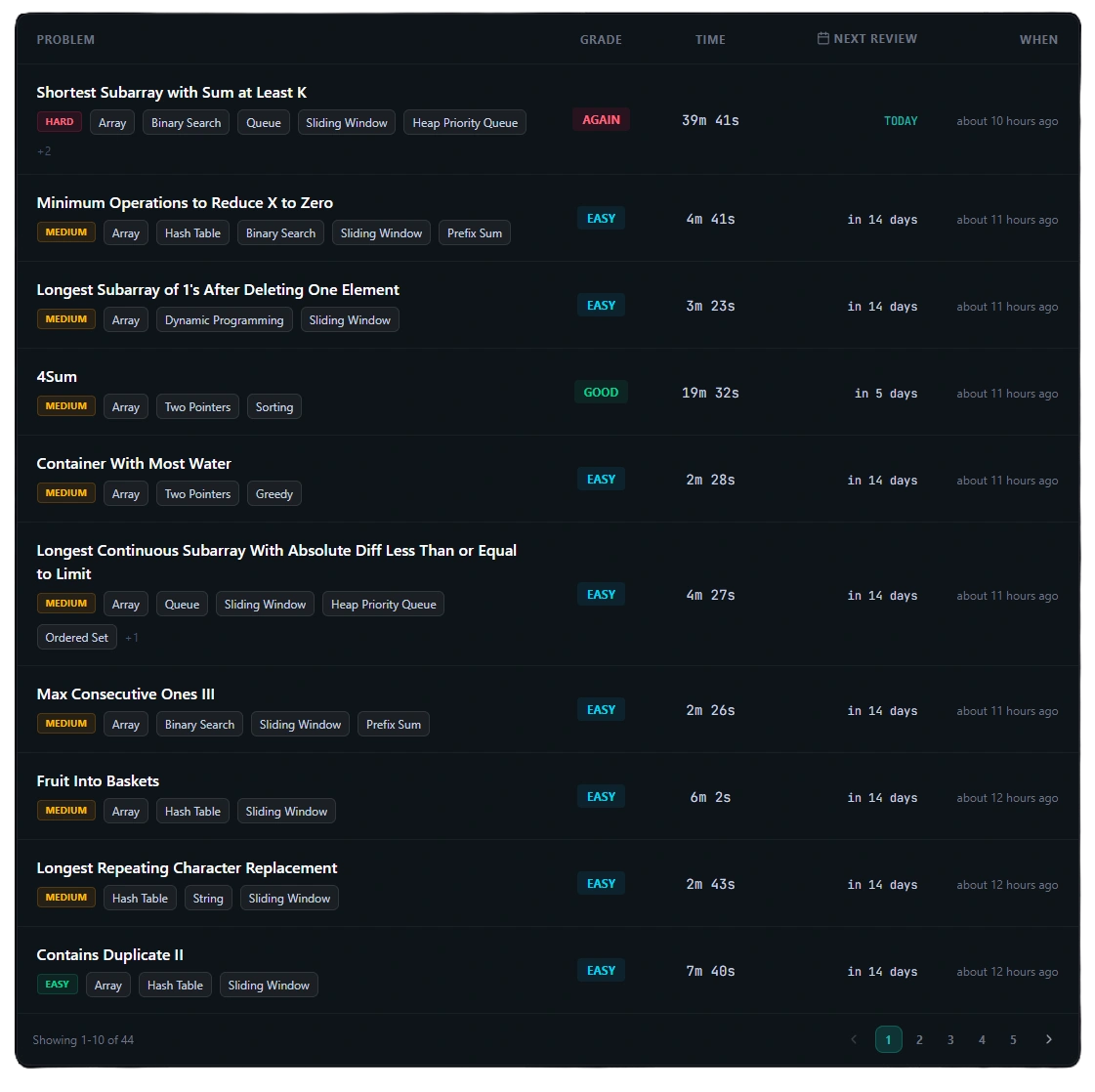Open the Container With Most Water problem
The image size is (1095, 1092).
tap(134, 464)
